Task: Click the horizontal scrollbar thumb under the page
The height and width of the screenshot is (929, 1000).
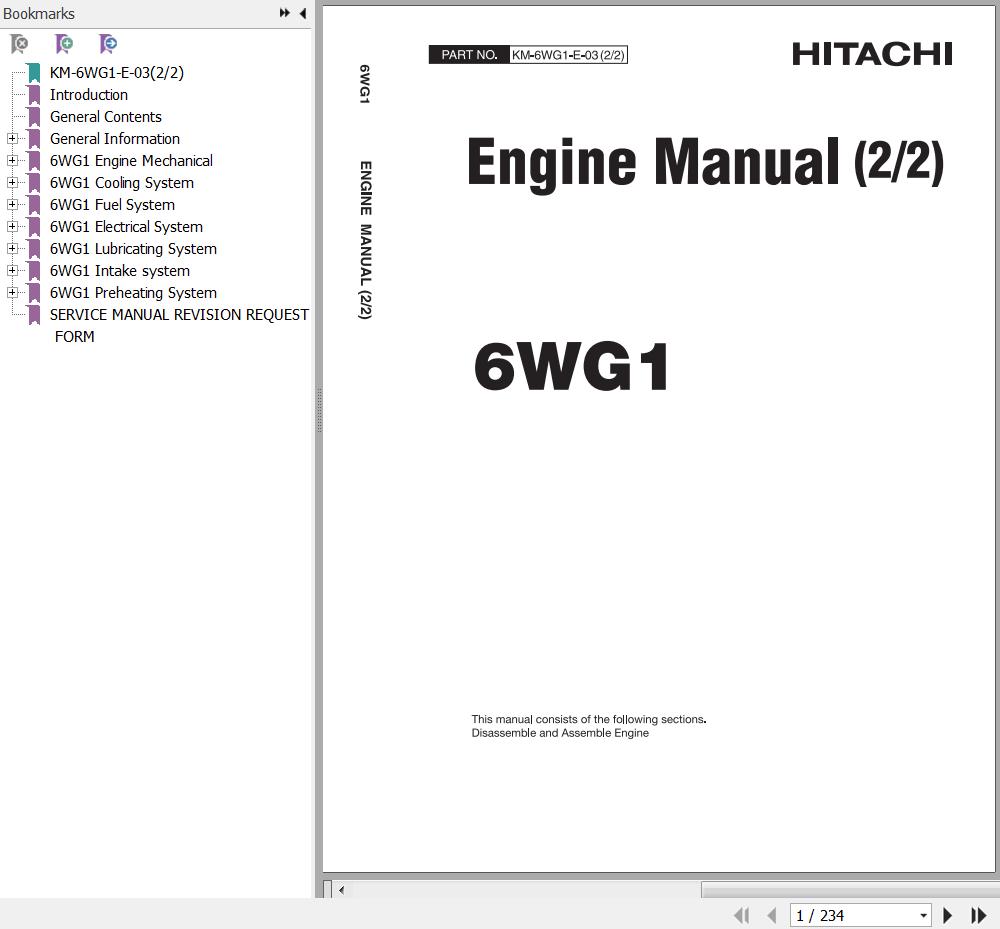Action: pyautogui.click(x=849, y=890)
